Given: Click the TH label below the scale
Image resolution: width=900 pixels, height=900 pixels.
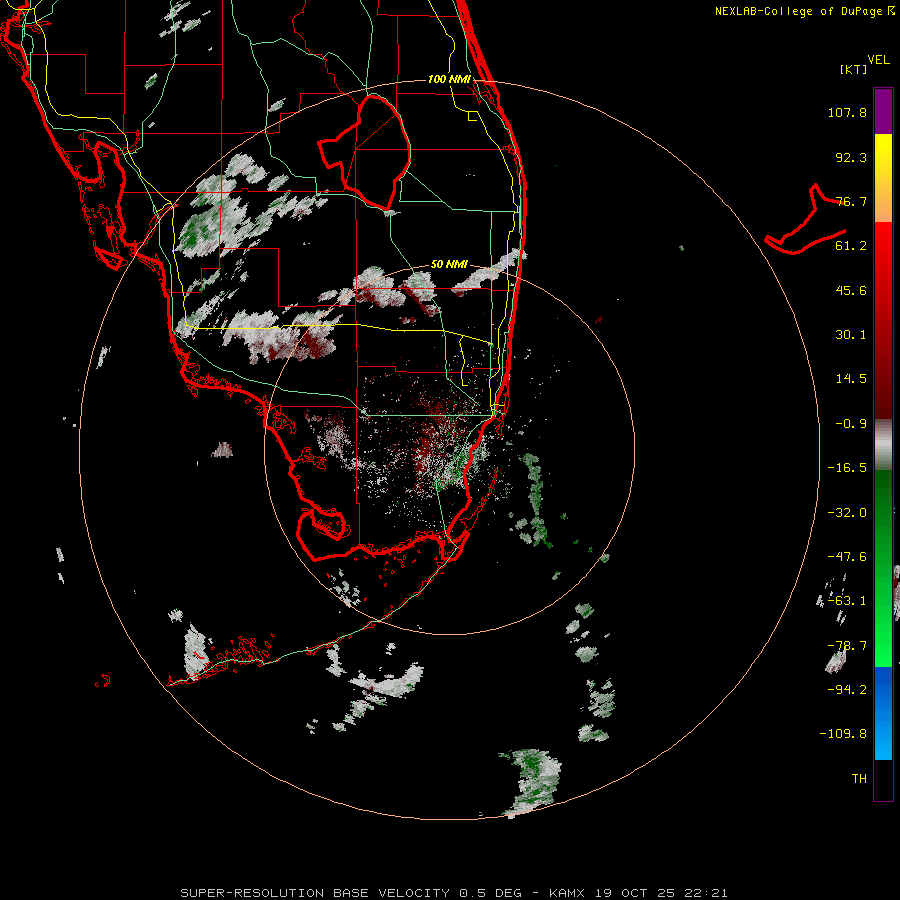Looking at the screenshot, I should [x=859, y=779].
